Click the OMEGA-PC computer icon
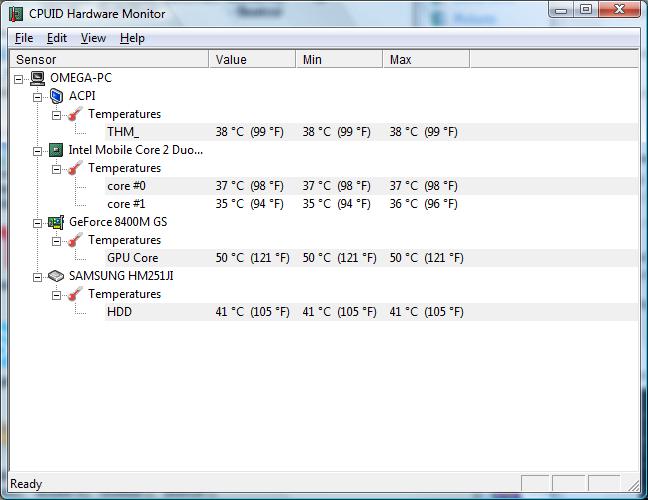The image size is (648, 500). (x=37, y=78)
